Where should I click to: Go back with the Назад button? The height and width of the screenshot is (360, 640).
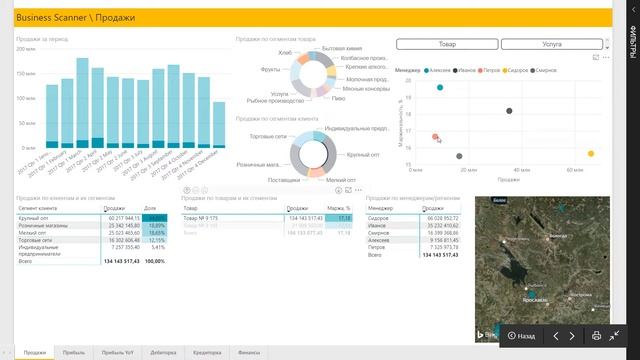pyautogui.click(x=521, y=336)
